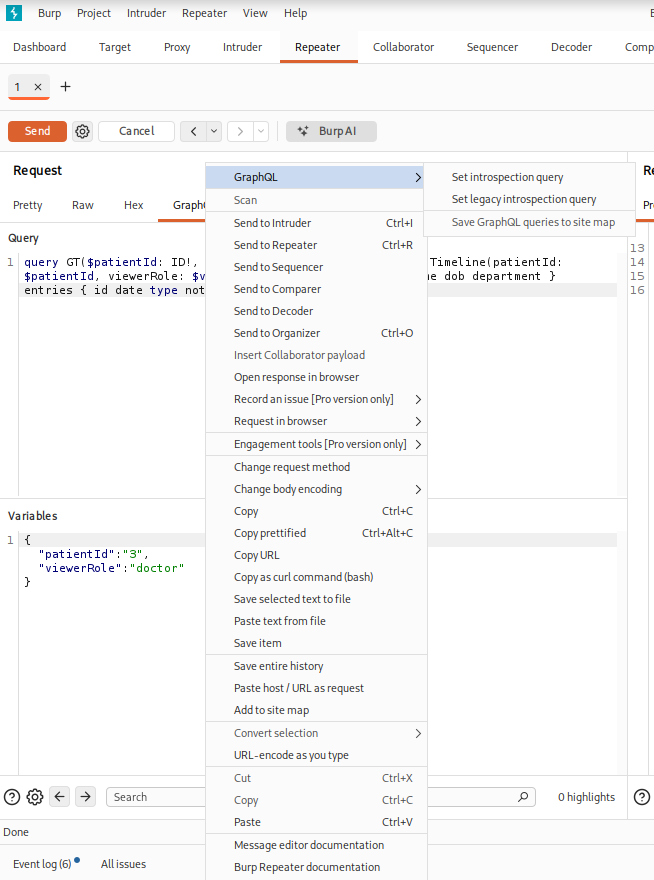Open request history forward dropdown arrow
Screen dimensions: 654x880
point(261,131)
